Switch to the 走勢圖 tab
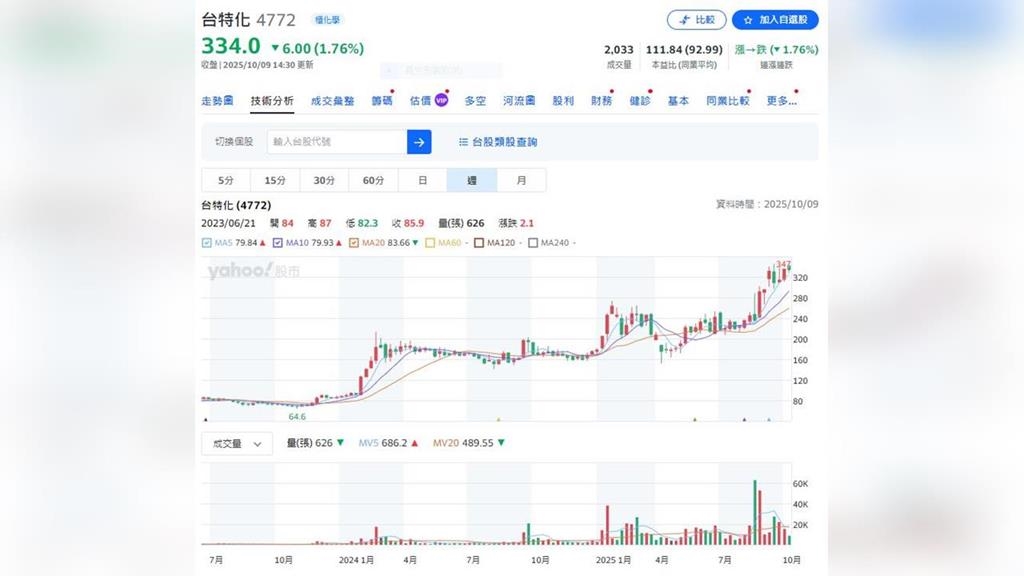Screen dimensions: 1024x576 217,101
